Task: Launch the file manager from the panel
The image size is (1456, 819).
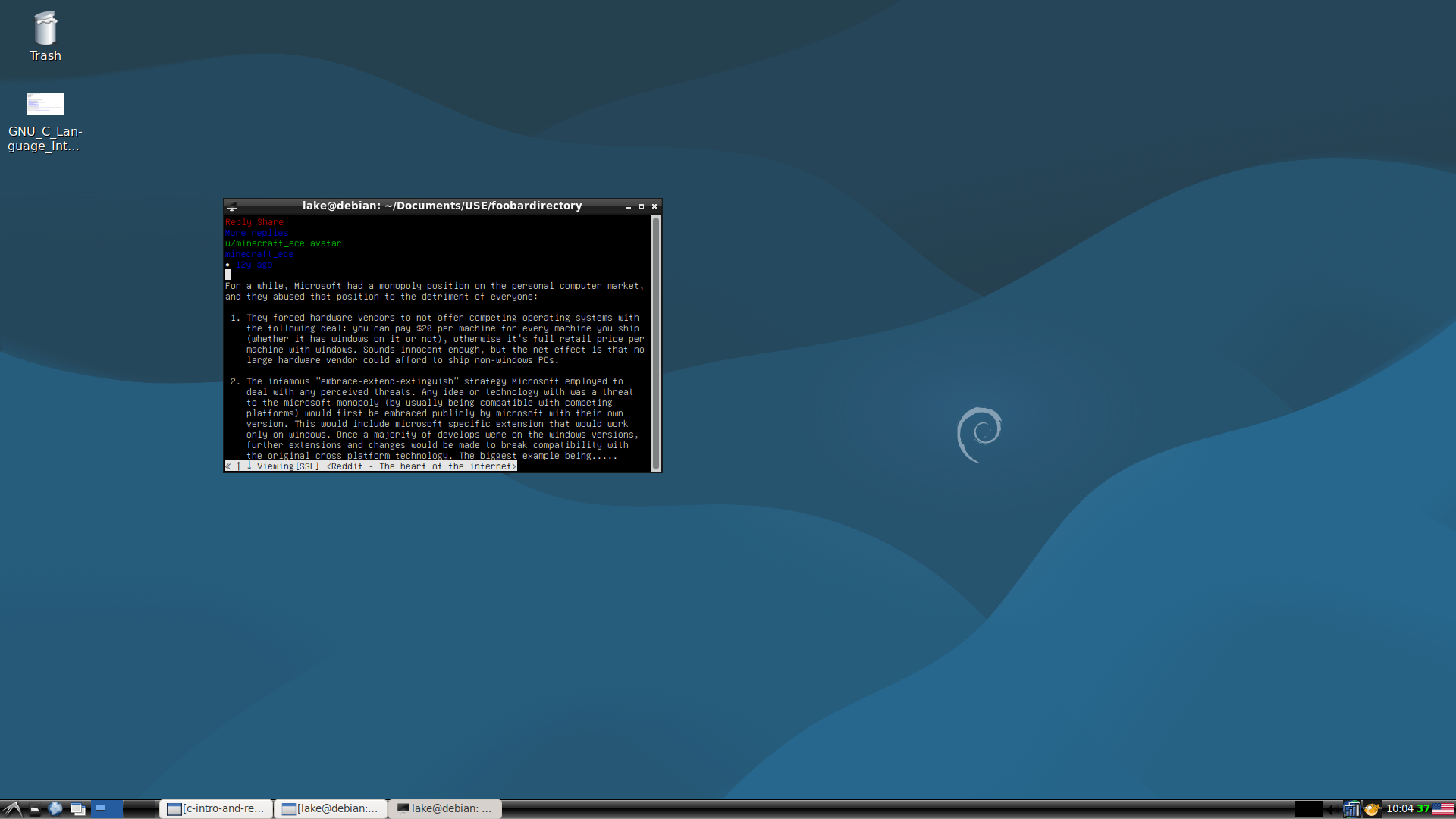Action: [35, 809]
